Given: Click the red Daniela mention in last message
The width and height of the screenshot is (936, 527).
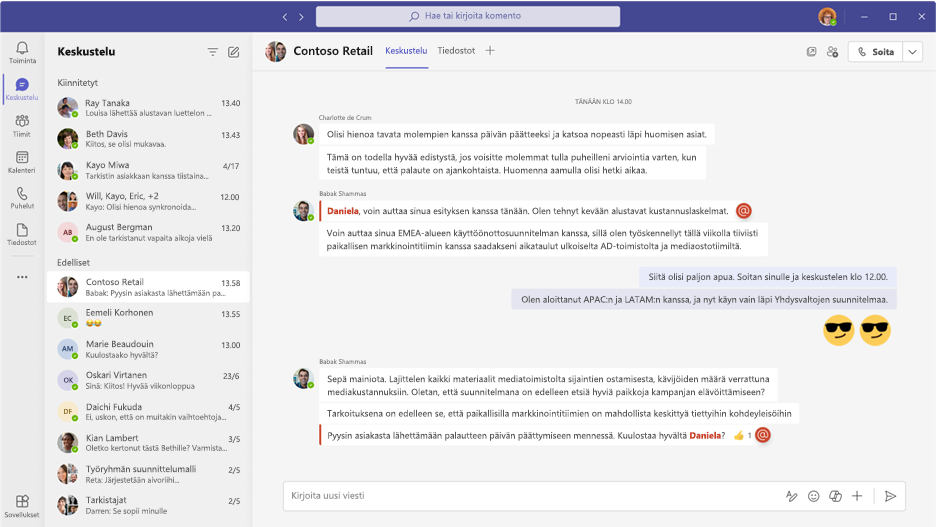Looking at the screenshot, I should (x=705, y=436).
